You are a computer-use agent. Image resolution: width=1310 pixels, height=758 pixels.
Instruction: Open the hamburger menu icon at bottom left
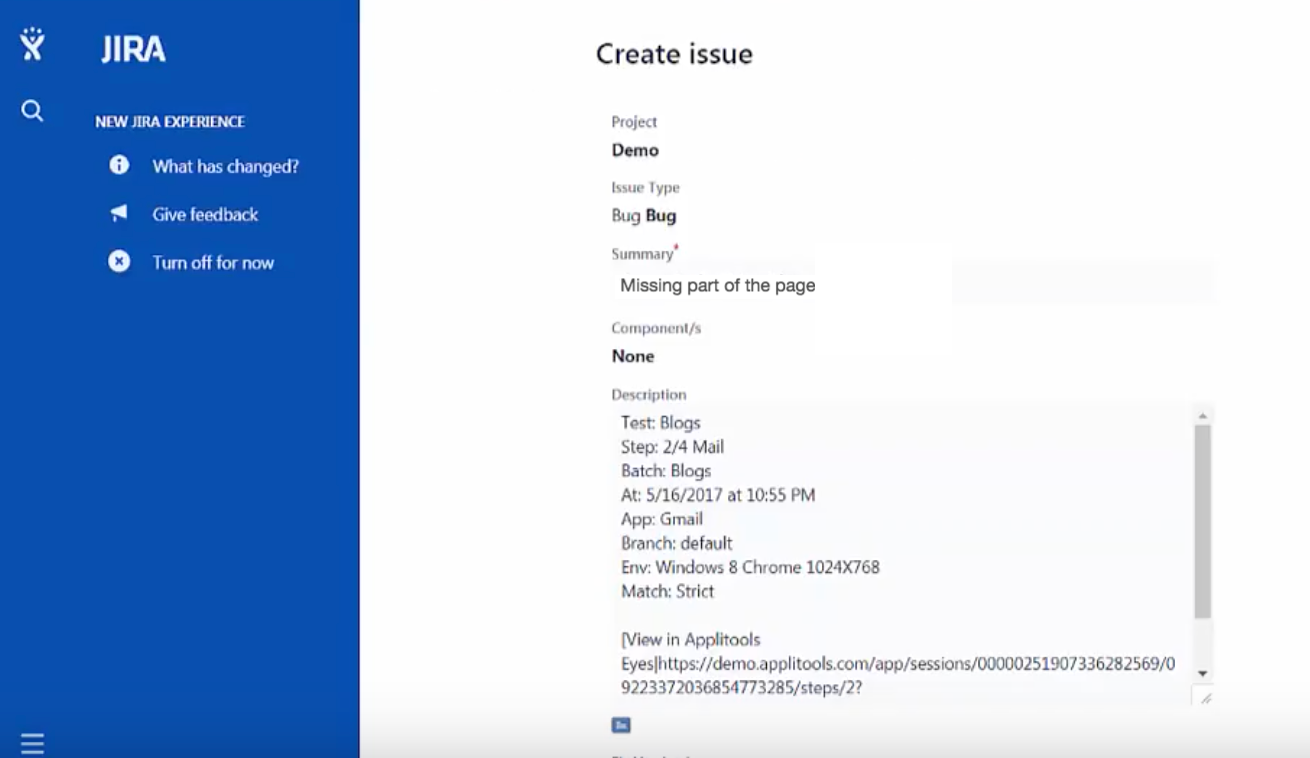tap(32, 743)
